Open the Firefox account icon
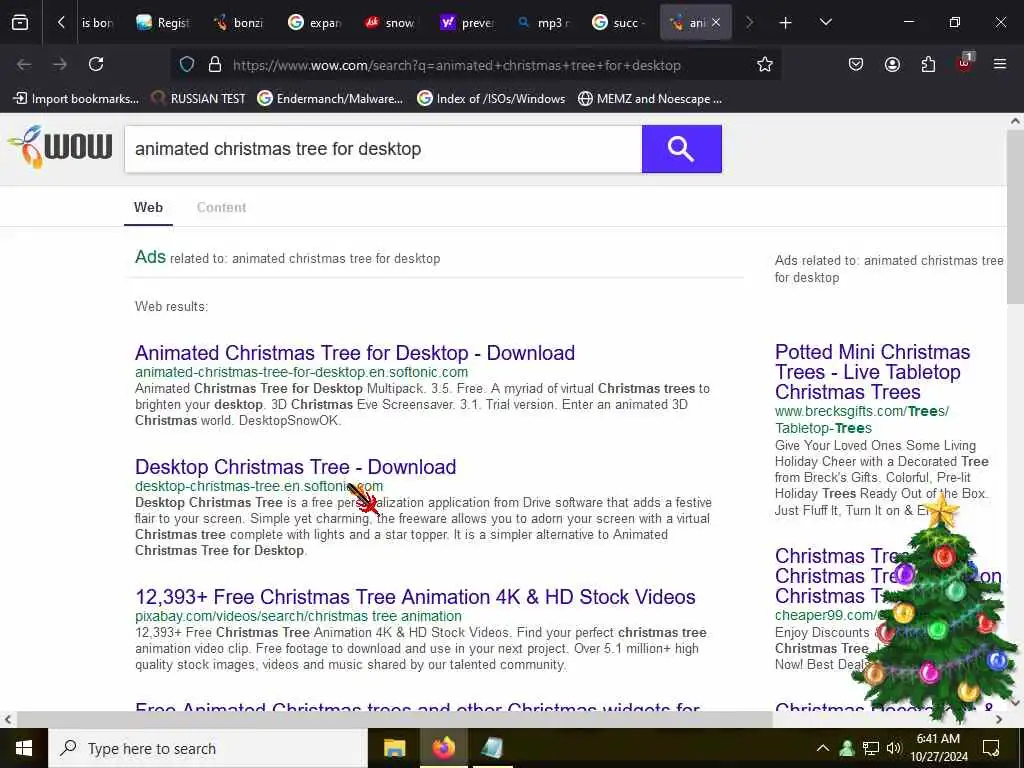The height and width of the screenshot is (768, 1024). (x=892, y=64)
